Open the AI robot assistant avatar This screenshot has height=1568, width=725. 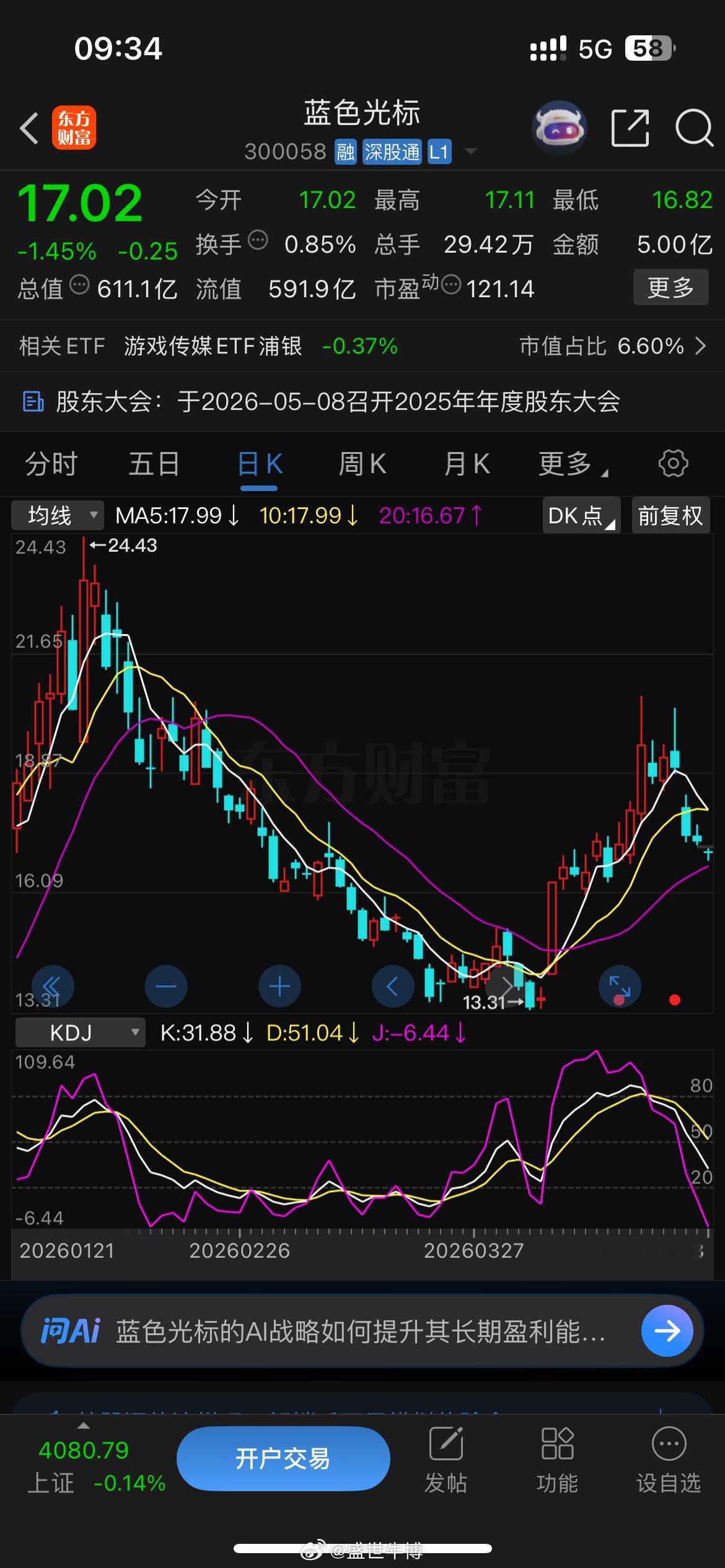pyautogui.click(x=560, y=128)
